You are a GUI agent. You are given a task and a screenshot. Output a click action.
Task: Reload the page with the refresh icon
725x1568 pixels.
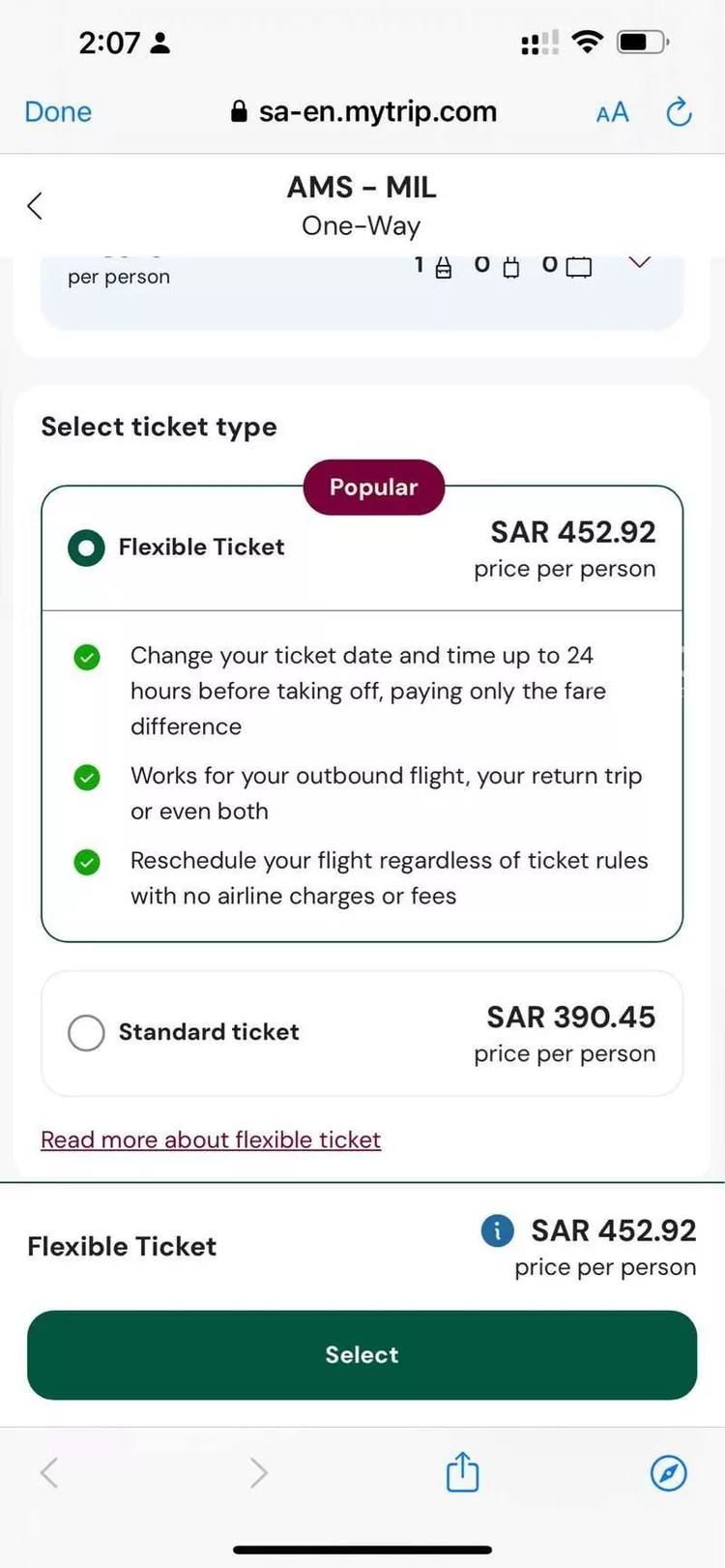[x=680, y=112]
